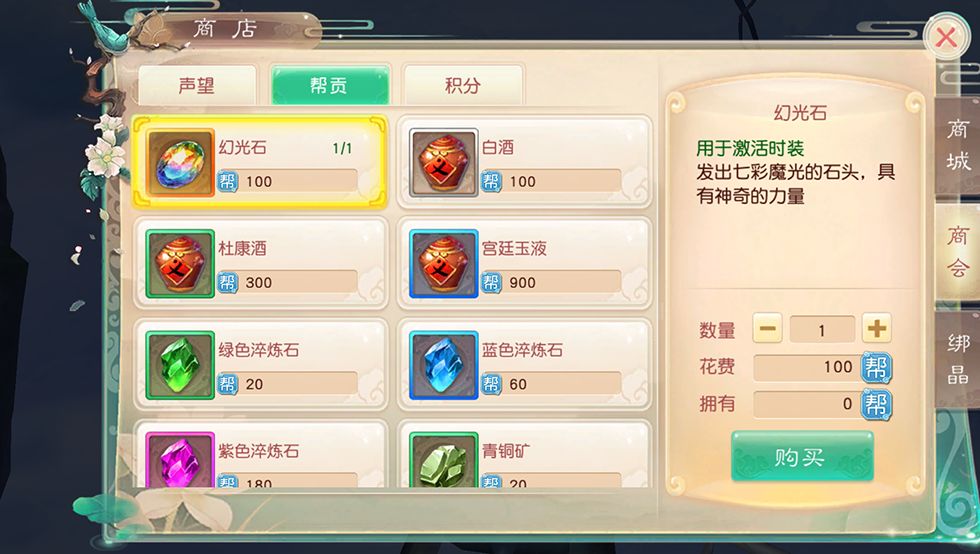This screenshot has width=980, height=554.
Task: Open the 商城 side tab
Action: pos(957,146)
